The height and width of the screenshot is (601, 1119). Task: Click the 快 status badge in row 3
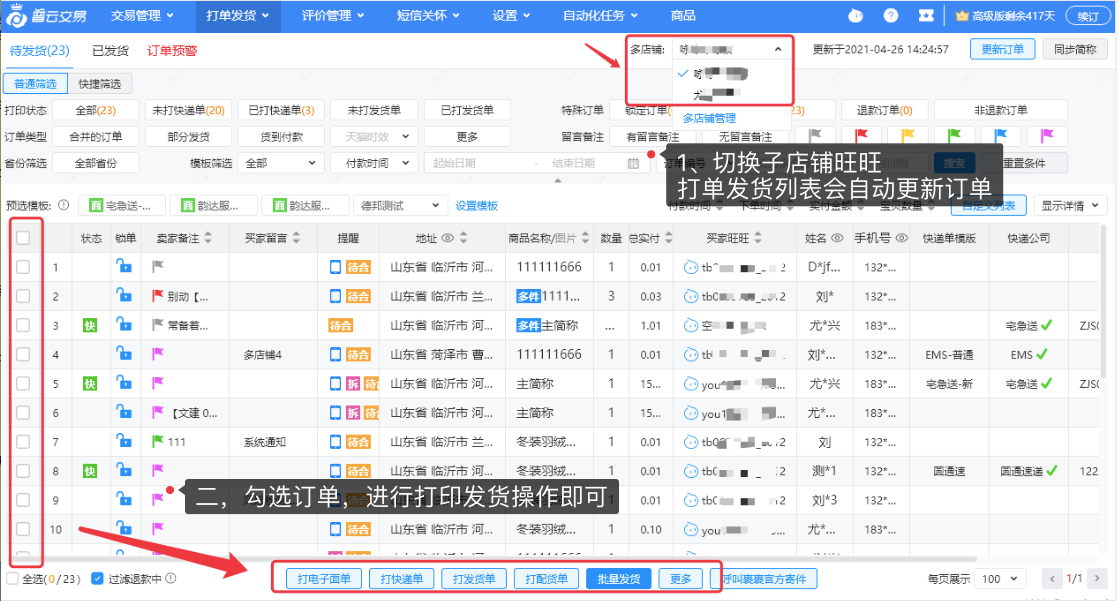[x=90, y=325]
